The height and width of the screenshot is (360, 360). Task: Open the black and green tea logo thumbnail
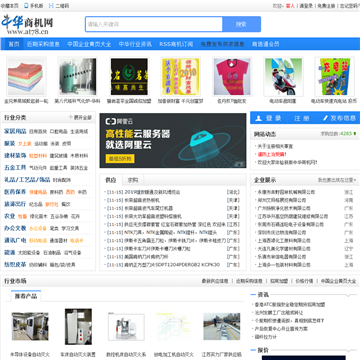(129, 77)
